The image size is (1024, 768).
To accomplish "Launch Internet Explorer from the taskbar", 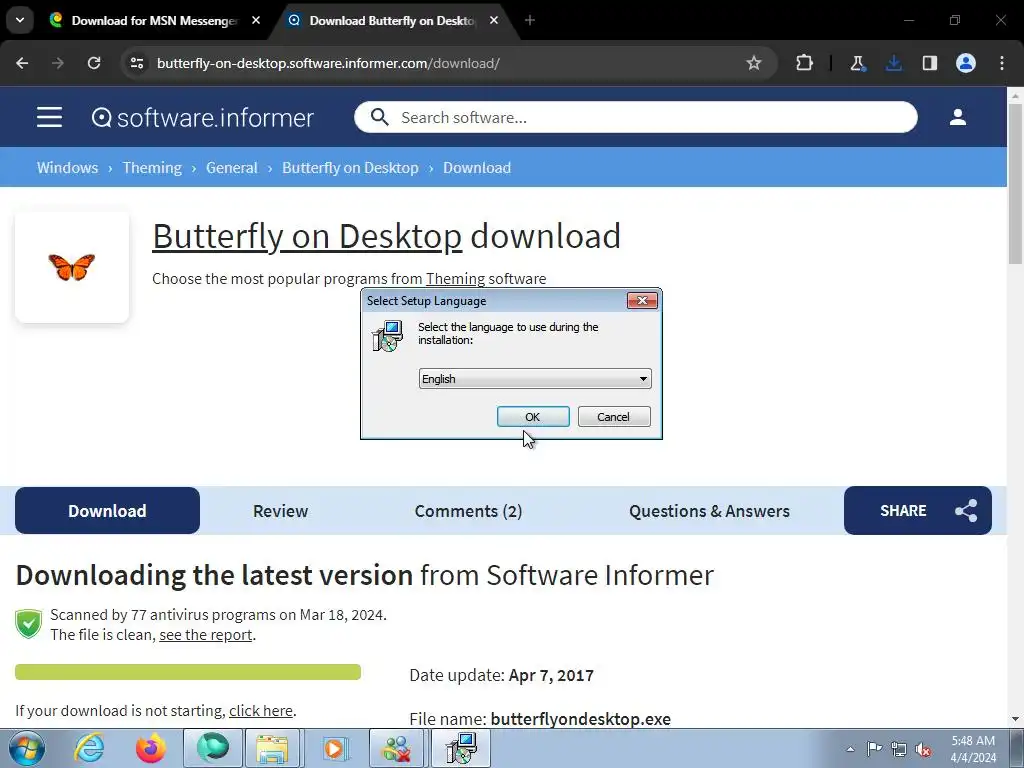I will point(89,748).
